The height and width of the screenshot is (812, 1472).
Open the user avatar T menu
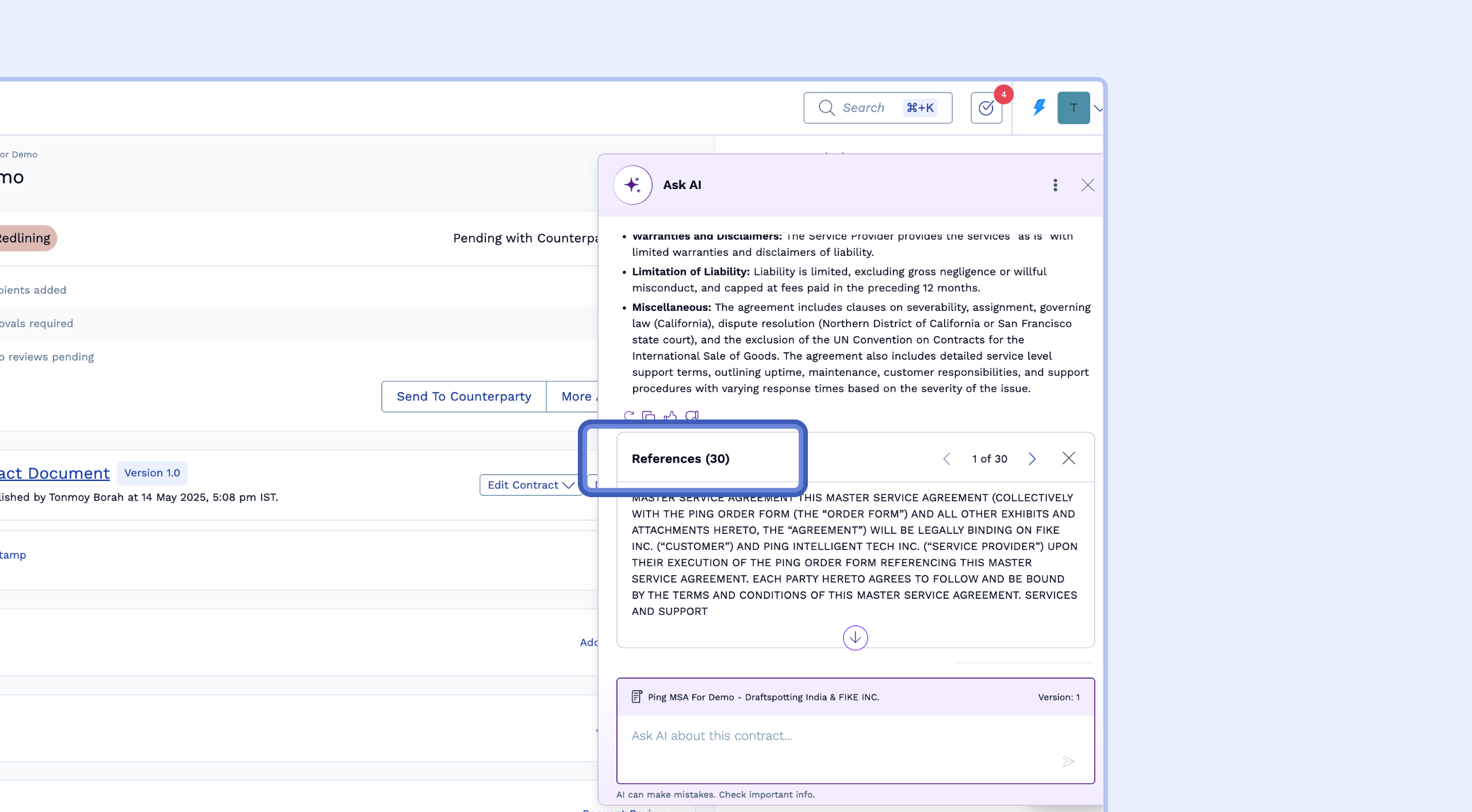[1074, 108]
